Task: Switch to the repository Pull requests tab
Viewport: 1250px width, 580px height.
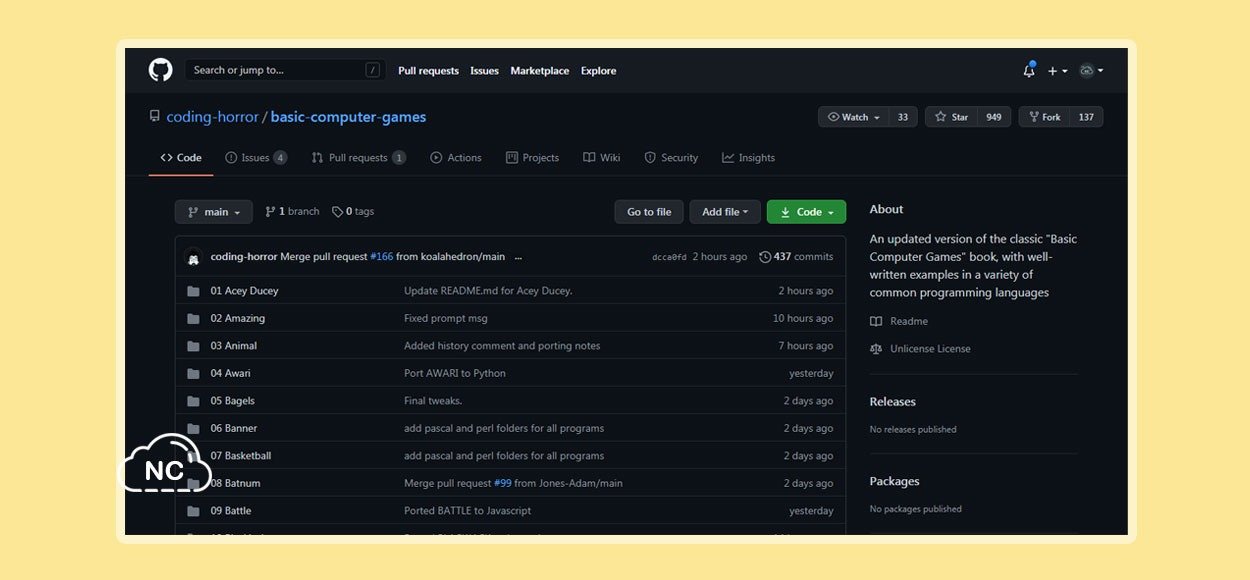Action: (x=358, y=158)
